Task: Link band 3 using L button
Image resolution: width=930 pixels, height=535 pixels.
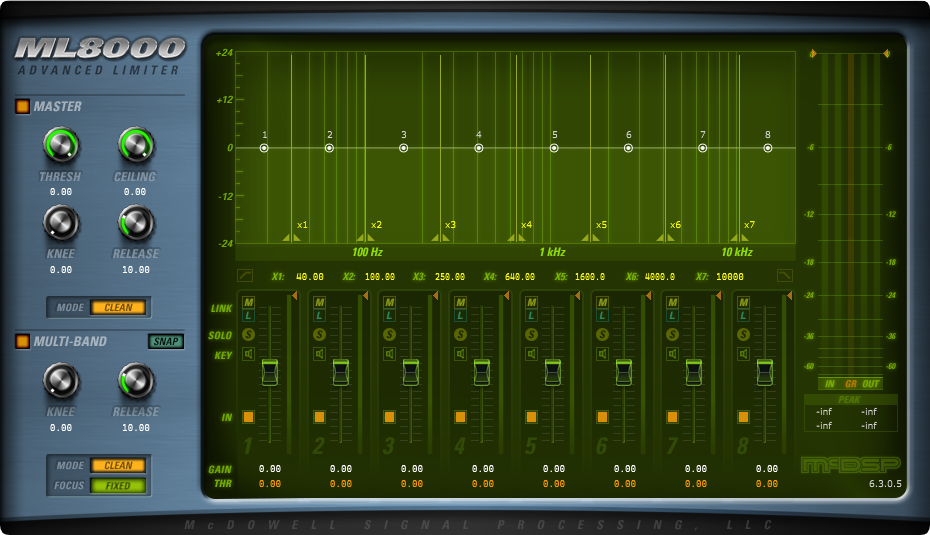Action: [x=389, y=316]
